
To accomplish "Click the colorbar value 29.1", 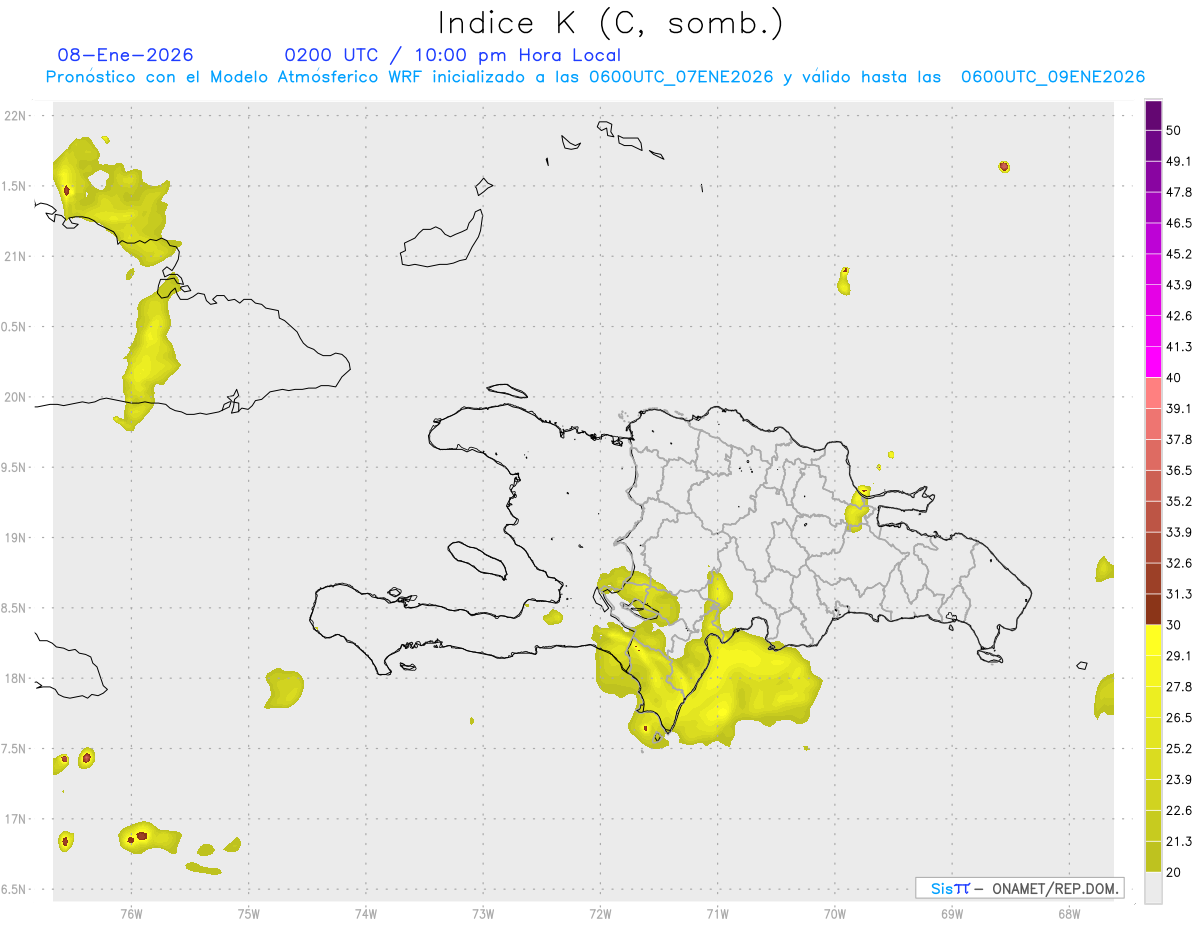I will [x=1179, y=655].
